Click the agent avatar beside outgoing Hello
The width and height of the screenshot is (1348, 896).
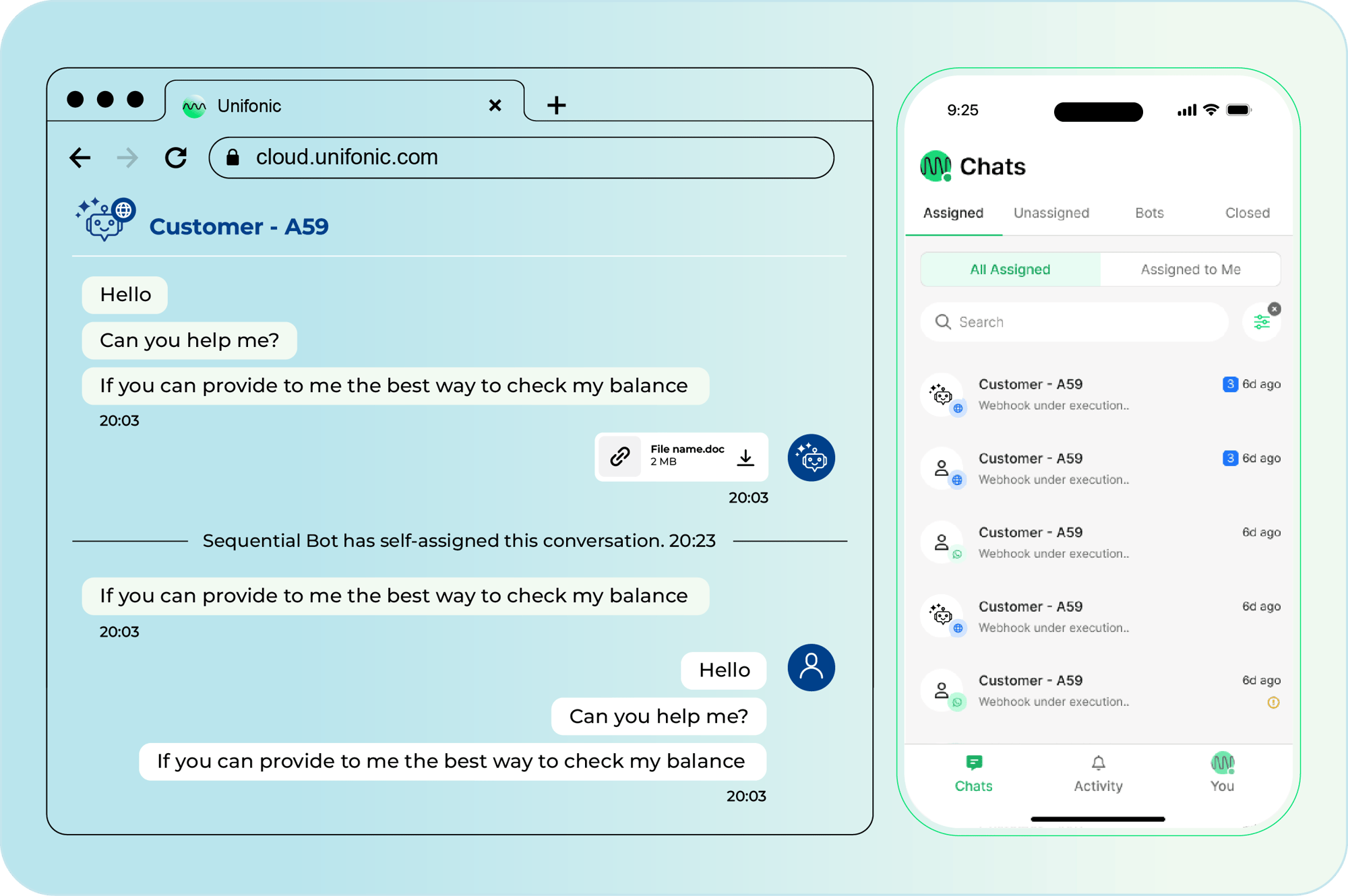[811, 668]
